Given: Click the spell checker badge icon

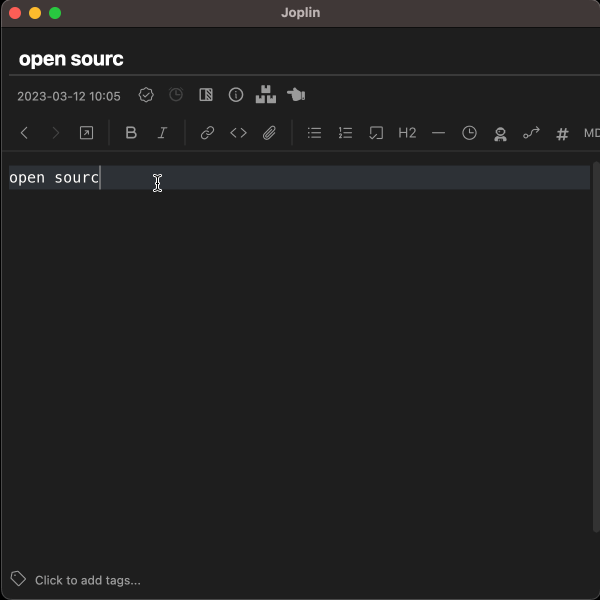Looking at the screenshot, I should pyautogui.click(x=146, y=95).
